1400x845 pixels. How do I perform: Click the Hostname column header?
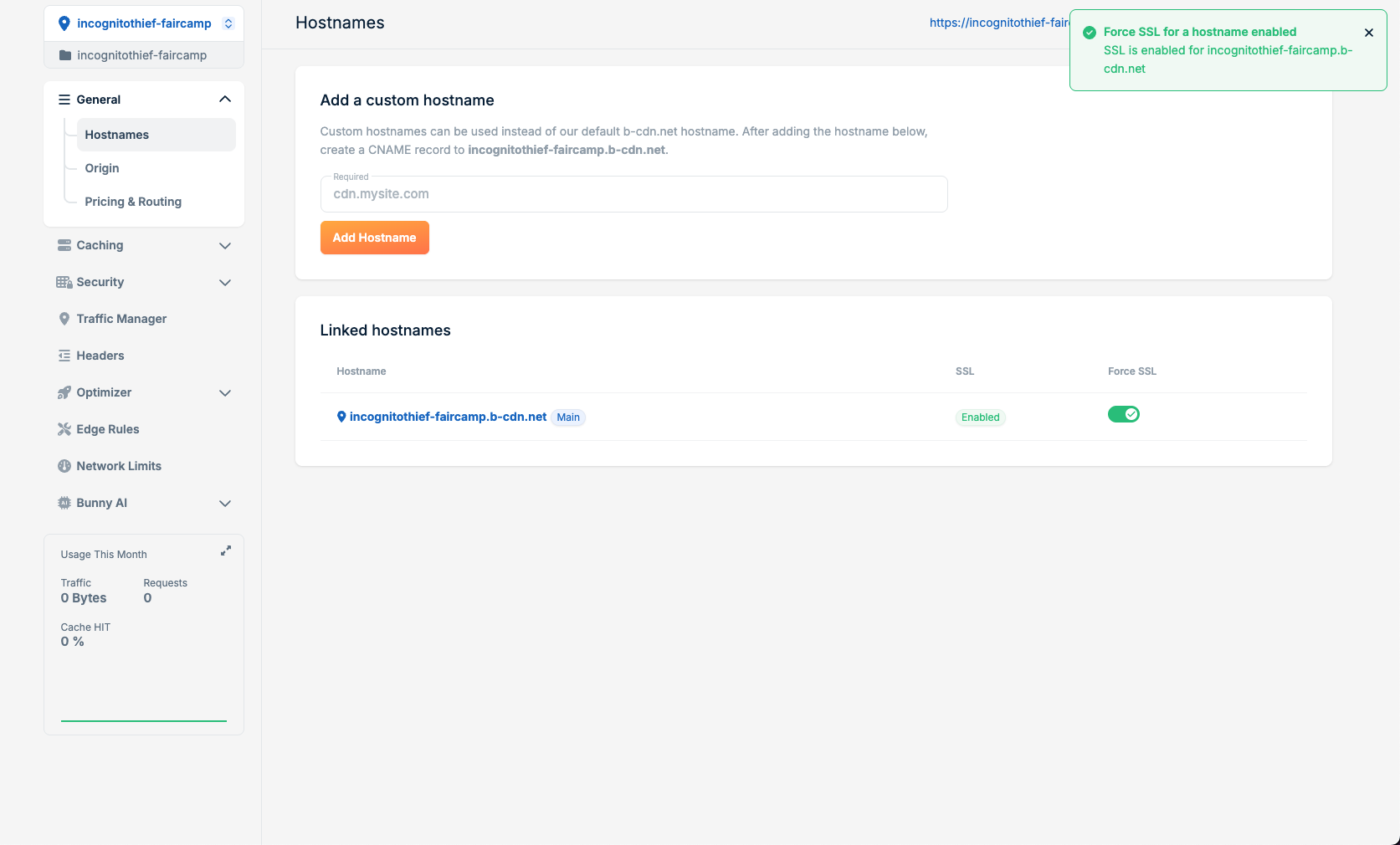pyautogui.click(x=362, y=371)
